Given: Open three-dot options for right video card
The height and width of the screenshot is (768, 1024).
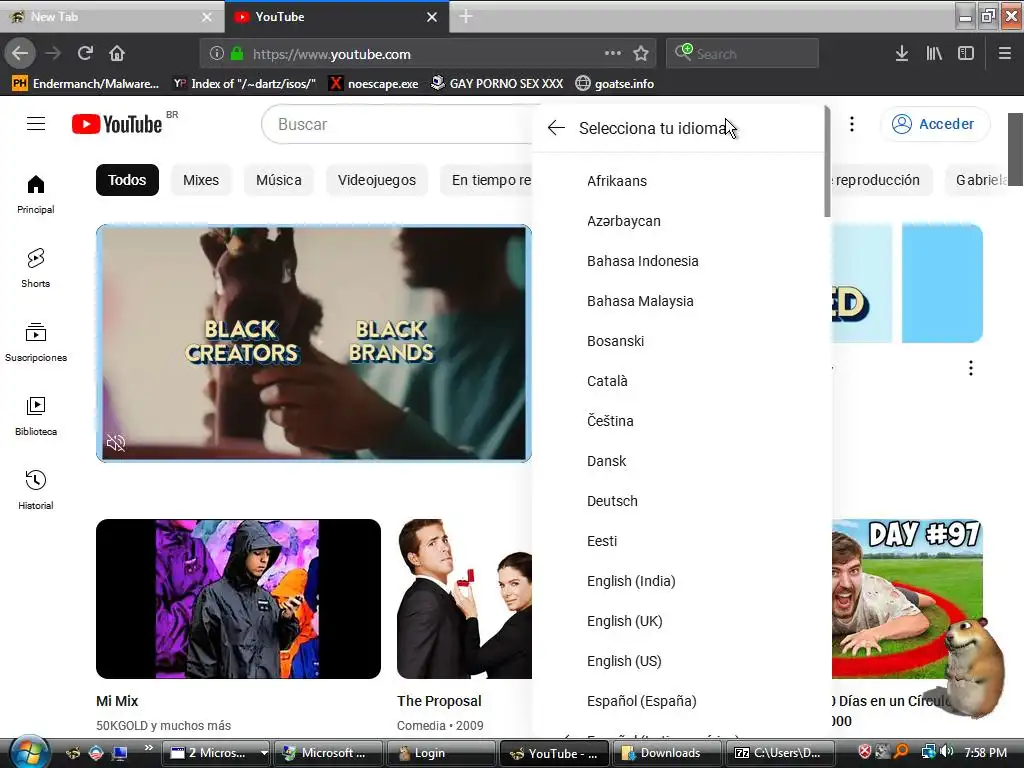Looking at the screenshot, I should click(x=971, y=368).
